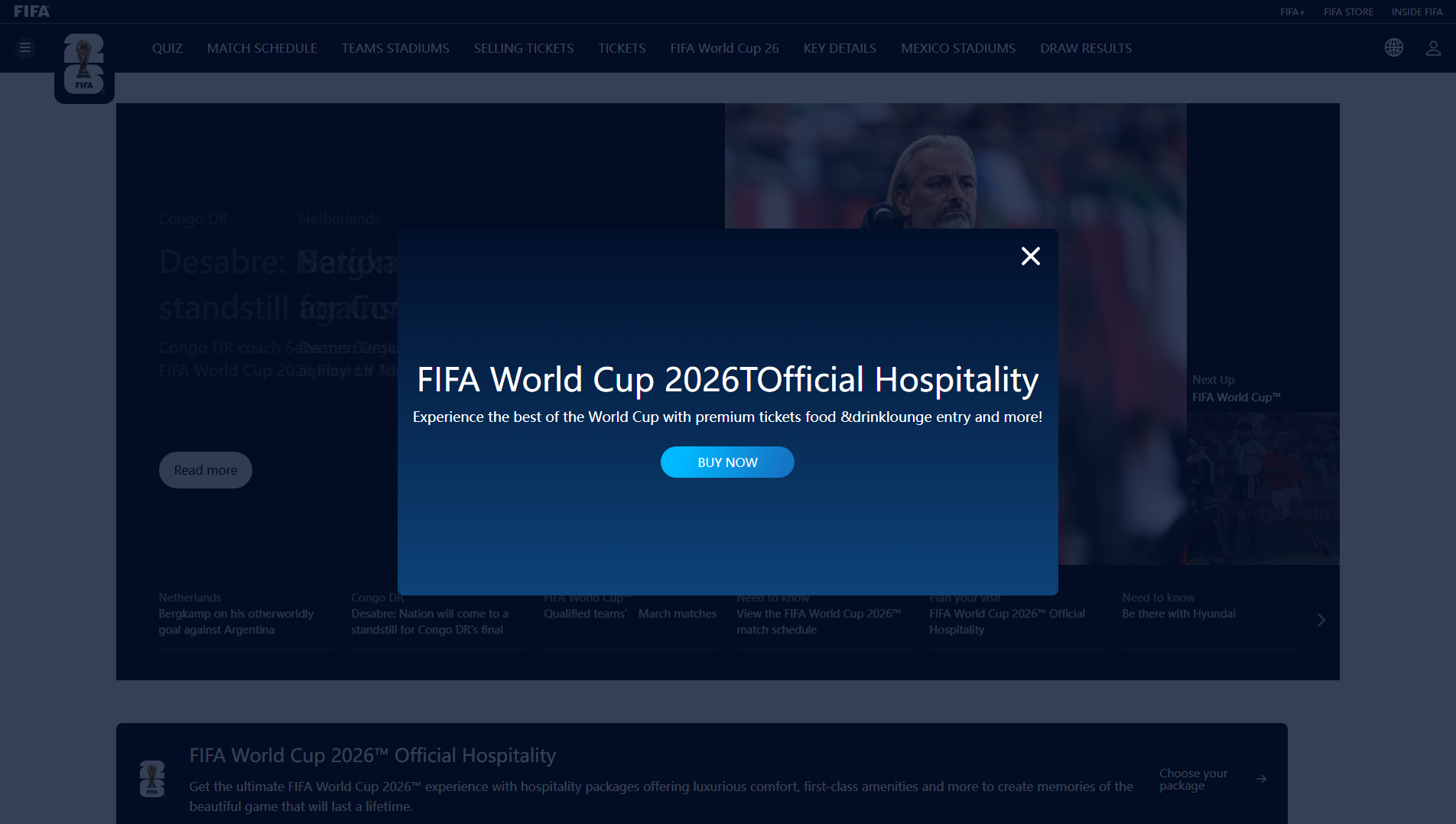The image size is (1456, 824).
Task: Advance carousel with the right chevron
Action: (x=1321, y=620)
